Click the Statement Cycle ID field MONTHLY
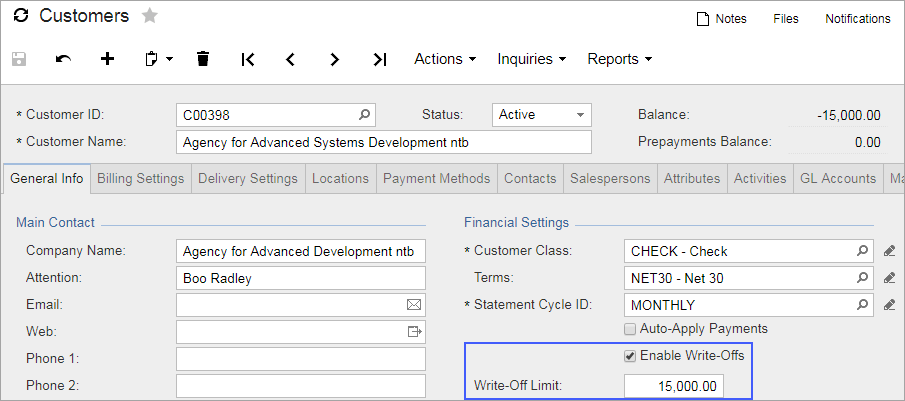 pyautogui.click(x=749, y=305)
